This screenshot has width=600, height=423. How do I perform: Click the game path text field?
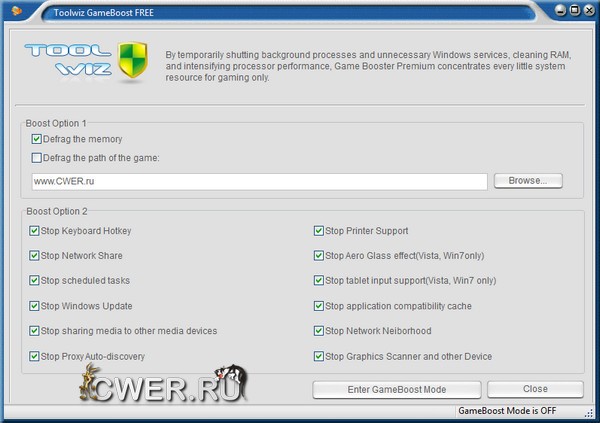258,182
